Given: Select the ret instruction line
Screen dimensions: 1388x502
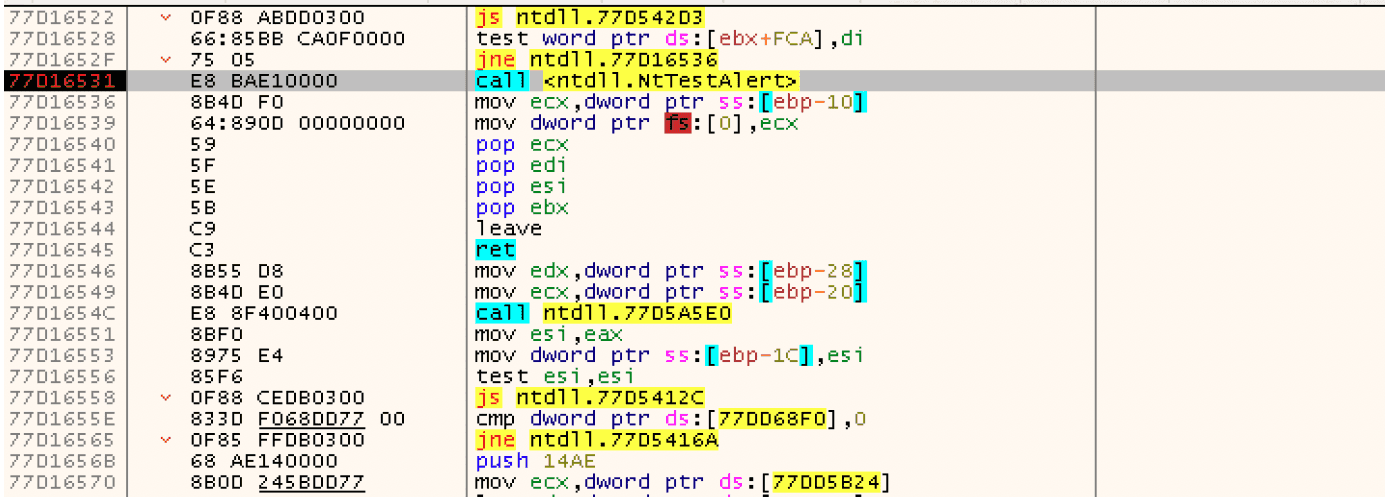Looking at the screenshot, I should [495, 250].
